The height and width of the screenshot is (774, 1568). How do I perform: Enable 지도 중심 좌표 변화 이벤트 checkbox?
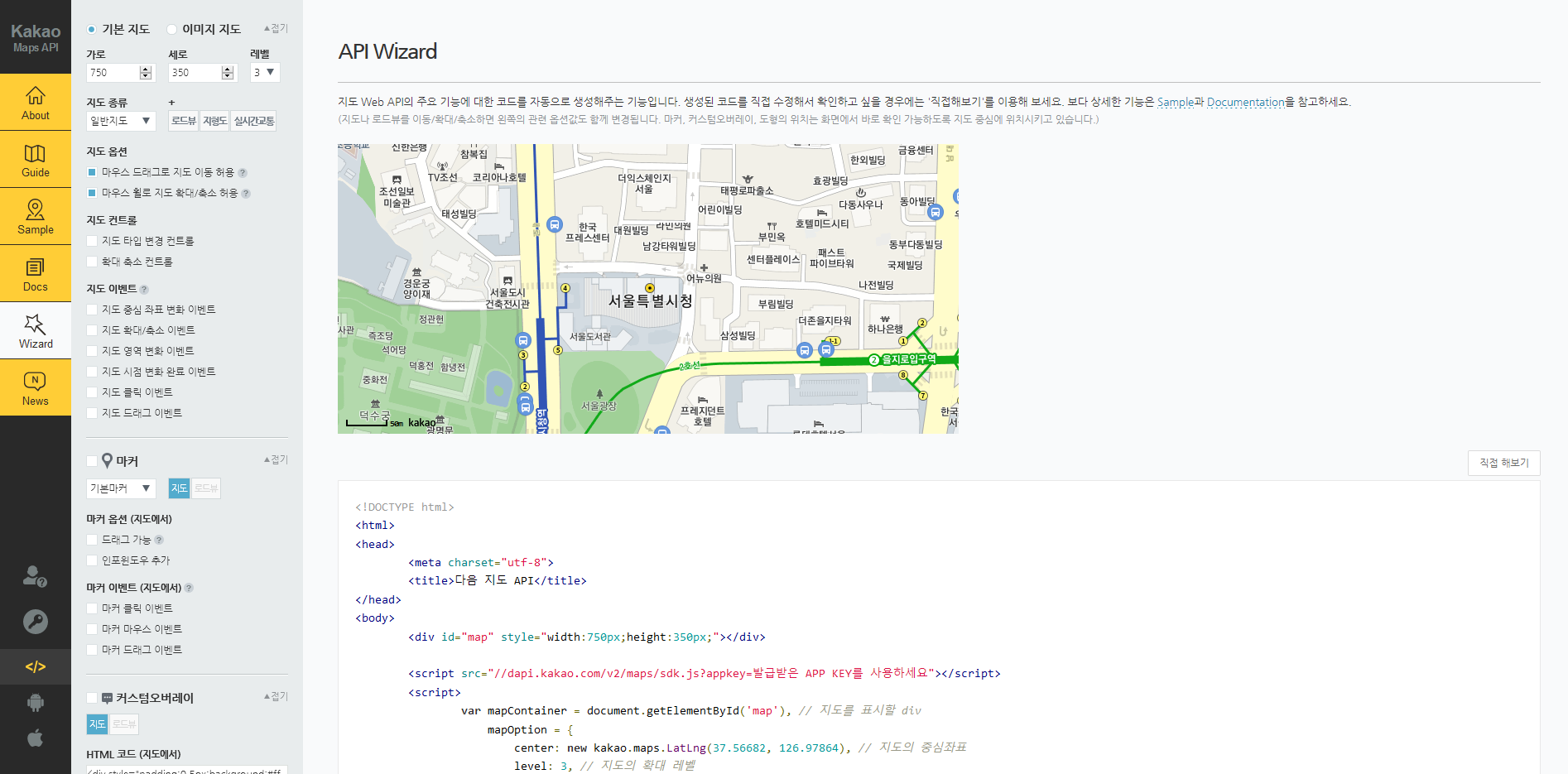pos(92,310)
